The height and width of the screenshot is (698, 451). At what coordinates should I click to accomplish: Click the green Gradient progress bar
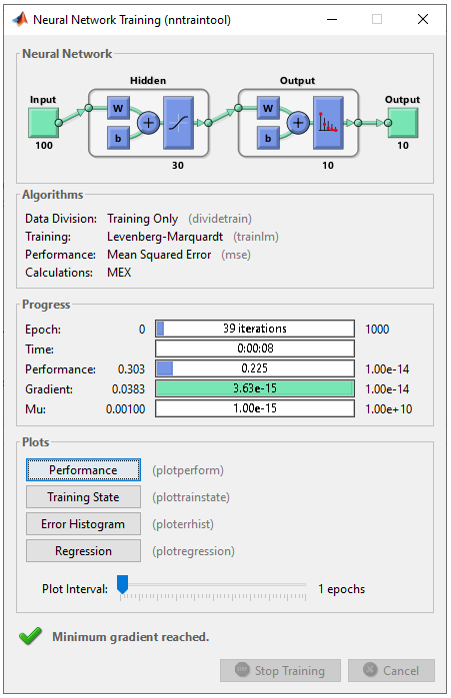click(255, 389)
